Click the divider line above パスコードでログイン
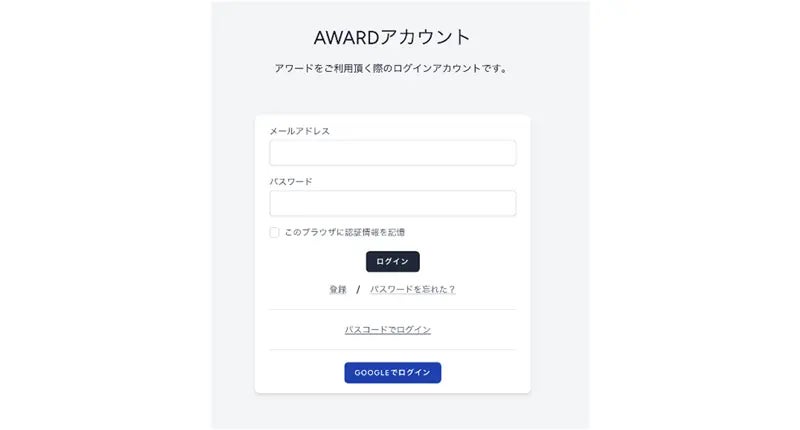 pyautogui.click(x=392, y=310)
